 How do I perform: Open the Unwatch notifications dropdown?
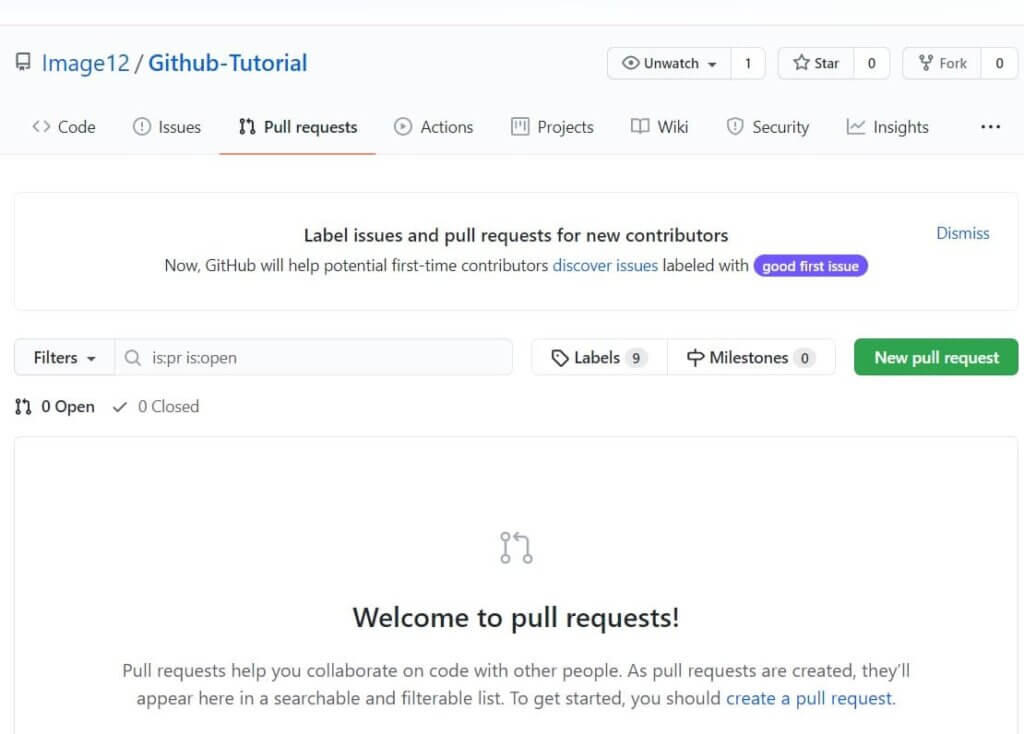pos(669,63)
